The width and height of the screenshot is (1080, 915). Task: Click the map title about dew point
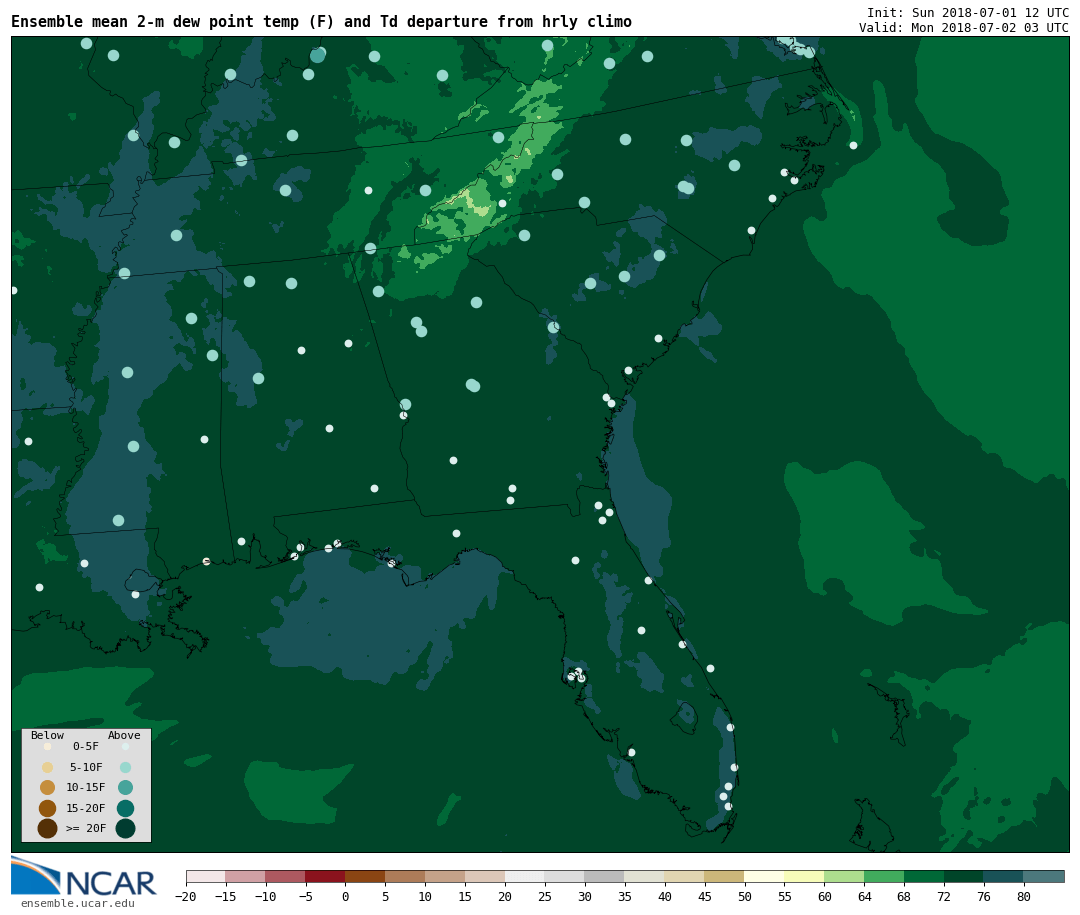321,21
